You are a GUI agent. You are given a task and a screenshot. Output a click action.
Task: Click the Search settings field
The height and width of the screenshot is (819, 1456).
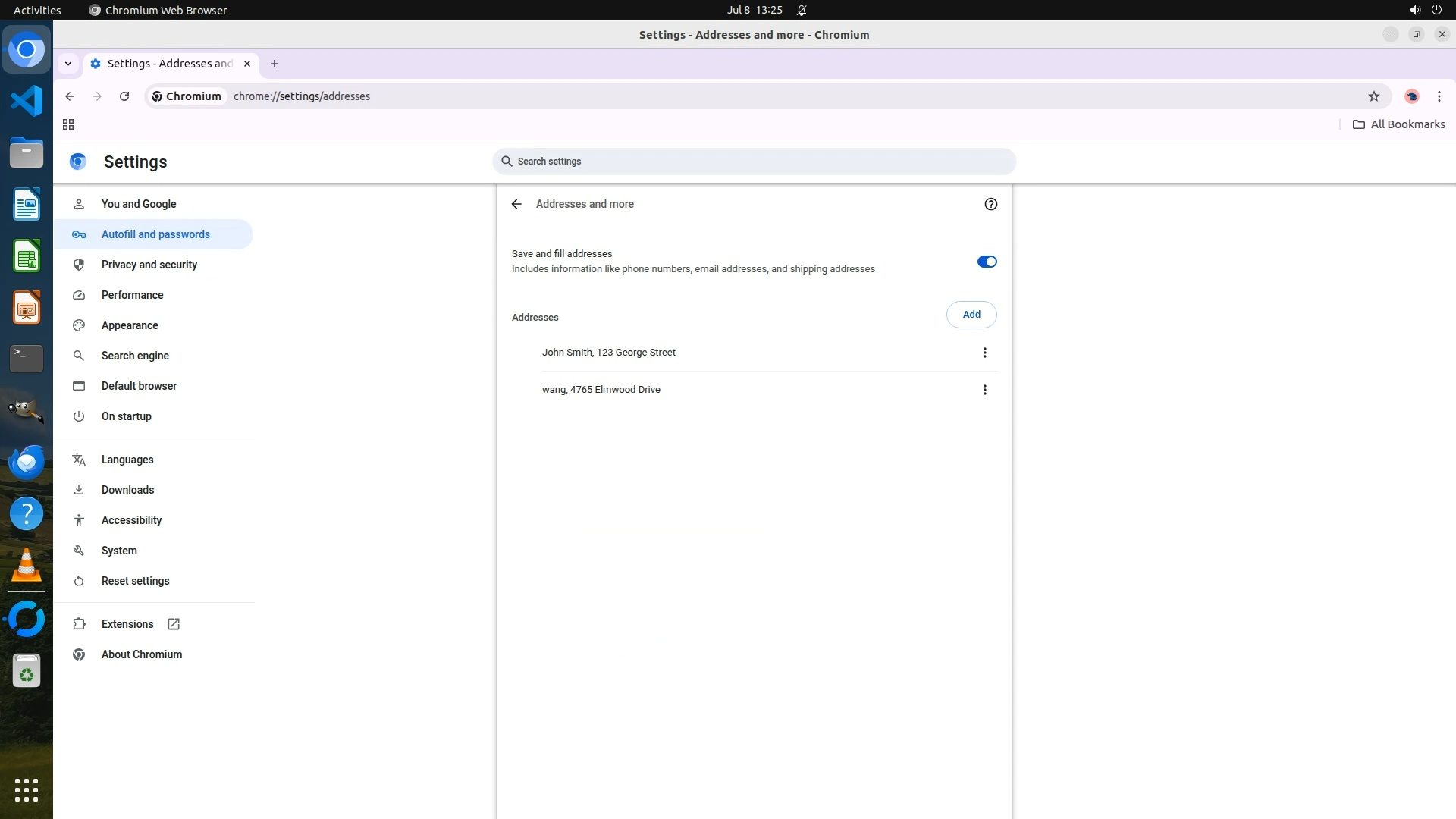(754, 162)
